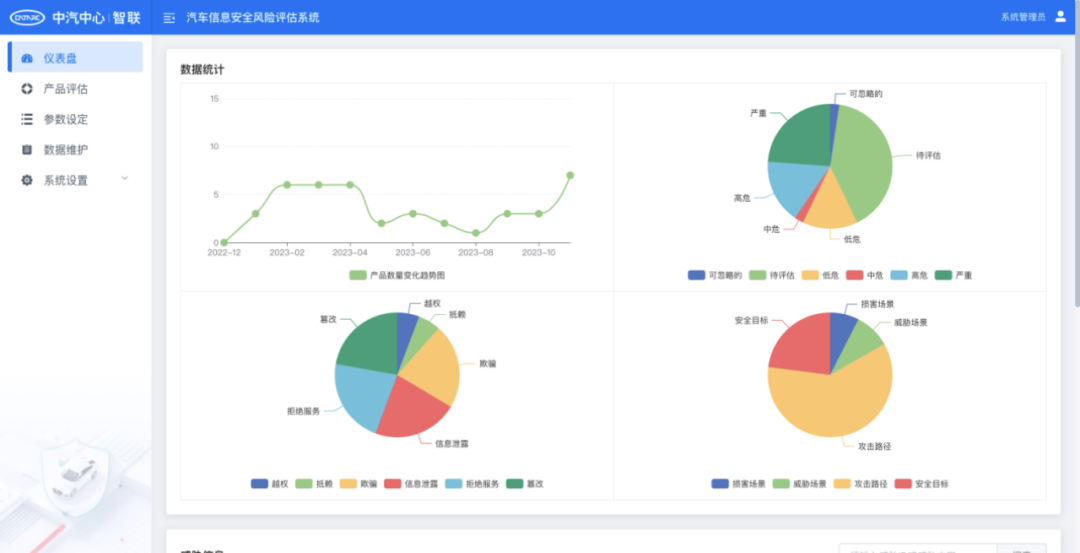1080x553 pixels.
Task: Toggle 中危 legend entry
Action: coord(864,275)
